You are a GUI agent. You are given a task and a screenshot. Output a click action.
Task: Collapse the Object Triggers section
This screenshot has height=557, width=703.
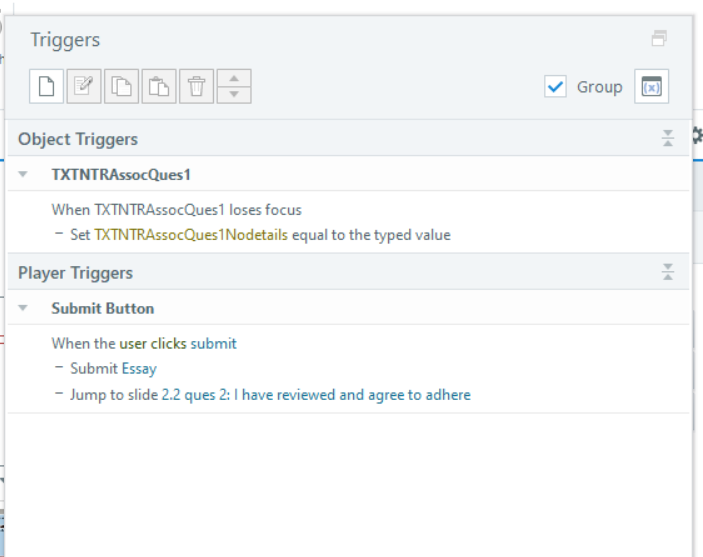click(x=668, y=139)
